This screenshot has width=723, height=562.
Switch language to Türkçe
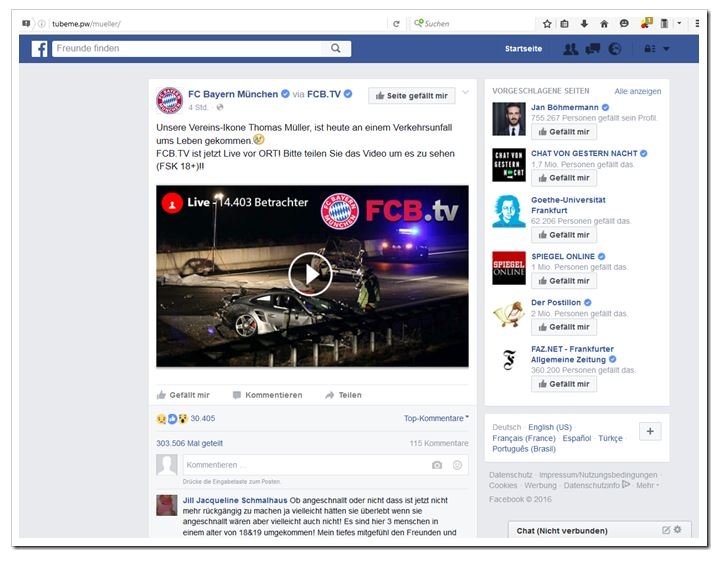[x=610, y=438]
